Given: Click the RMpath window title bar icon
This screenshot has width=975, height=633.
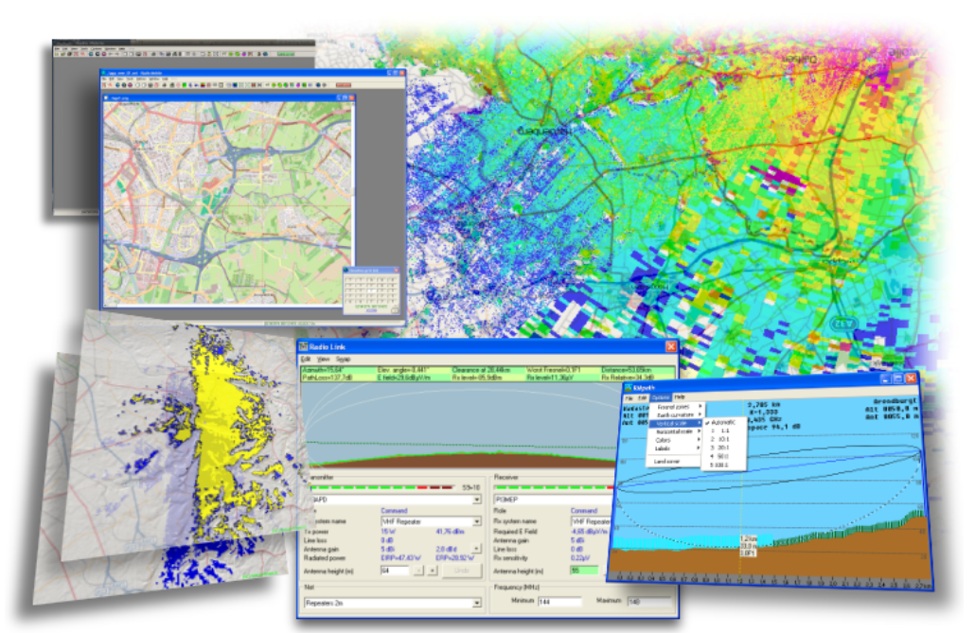Looking at the screenshot, I should (628, 389).
